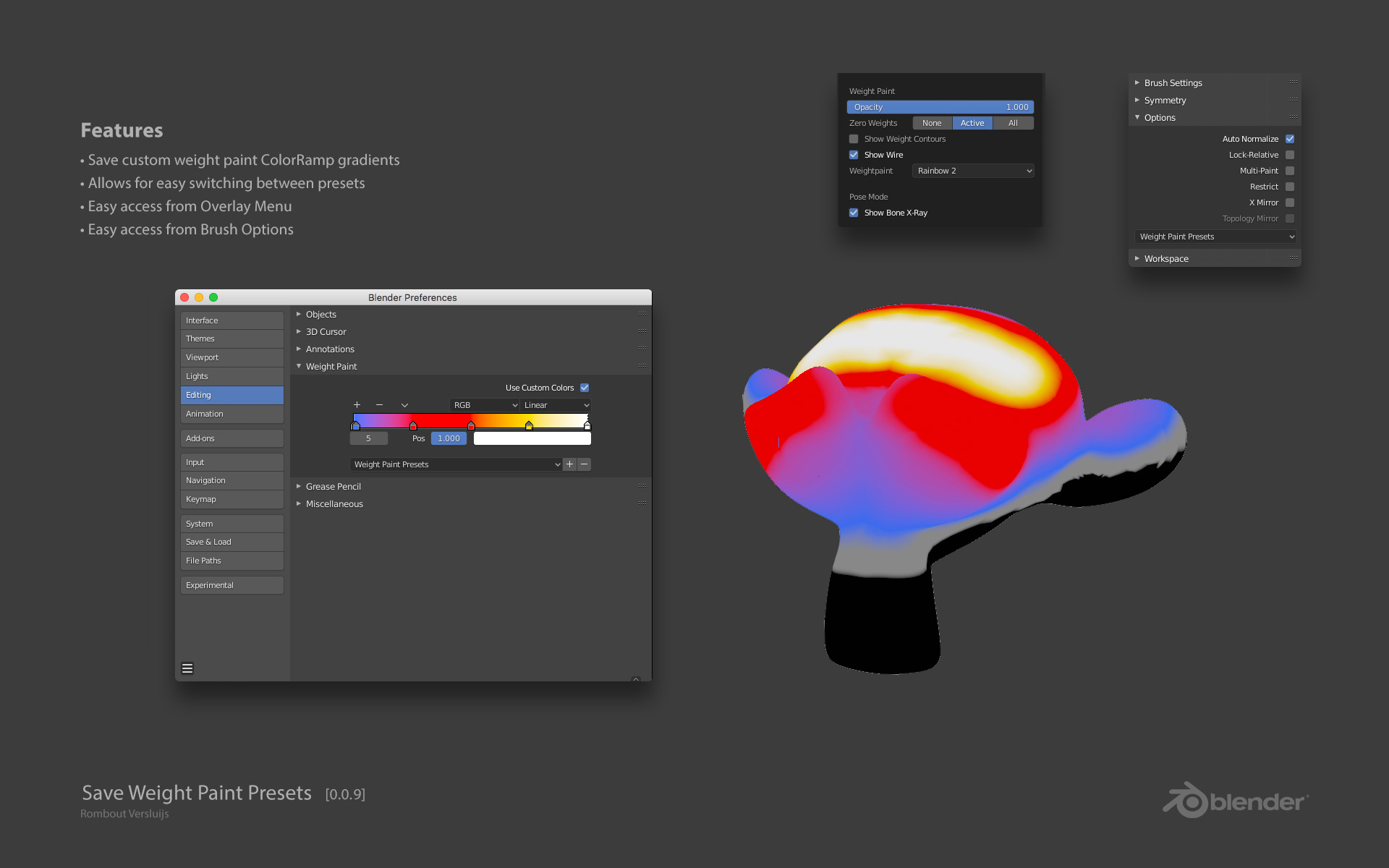Set Zero Weights to None
Screen dimensions: 1389x868
(x=932, y=123)
